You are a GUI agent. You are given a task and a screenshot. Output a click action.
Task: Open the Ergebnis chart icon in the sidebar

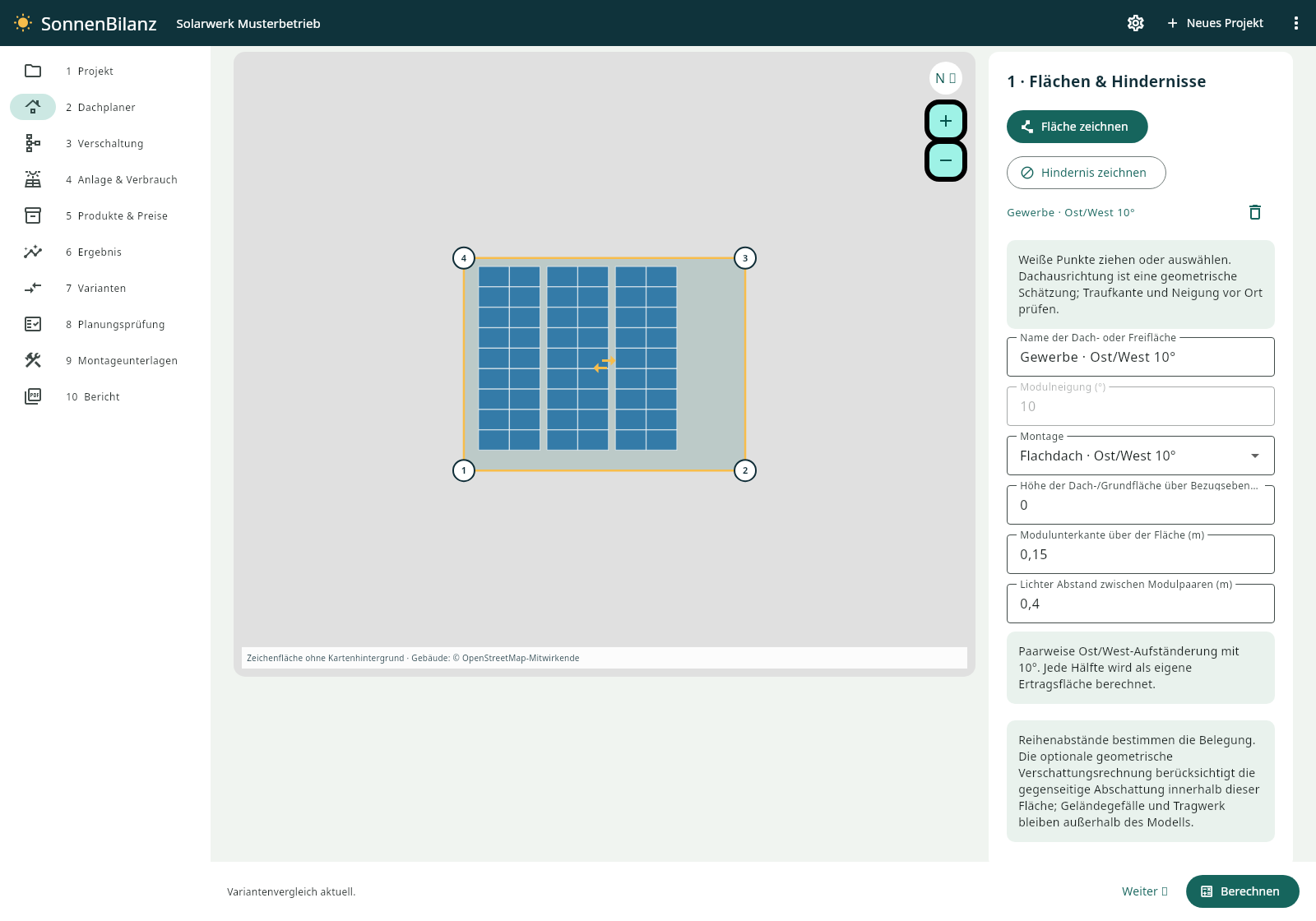(x=33, y=252)
